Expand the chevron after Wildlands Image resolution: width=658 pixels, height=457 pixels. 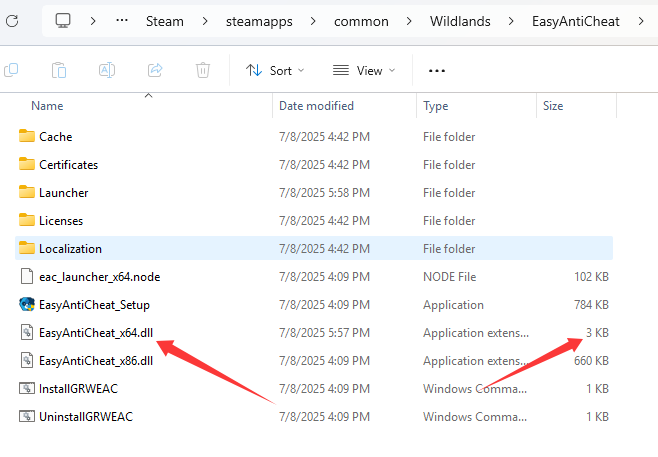click(511, 21)
